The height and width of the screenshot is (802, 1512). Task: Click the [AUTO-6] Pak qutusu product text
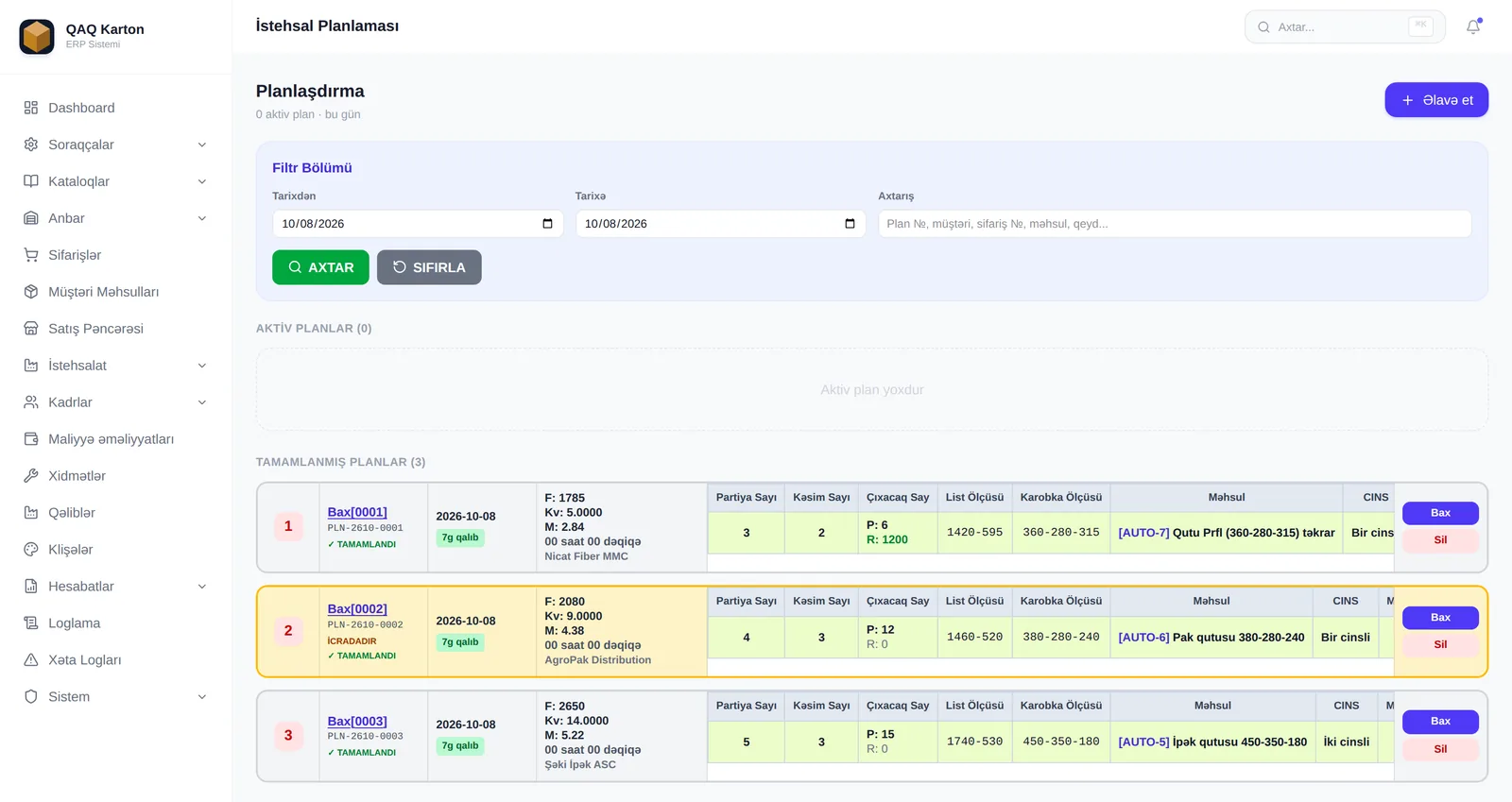[1211, 638]
